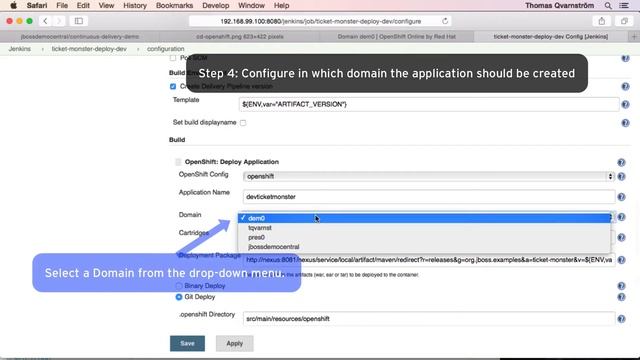Click the Apply button
640x360 pixels.
click(x=235, y=344)
